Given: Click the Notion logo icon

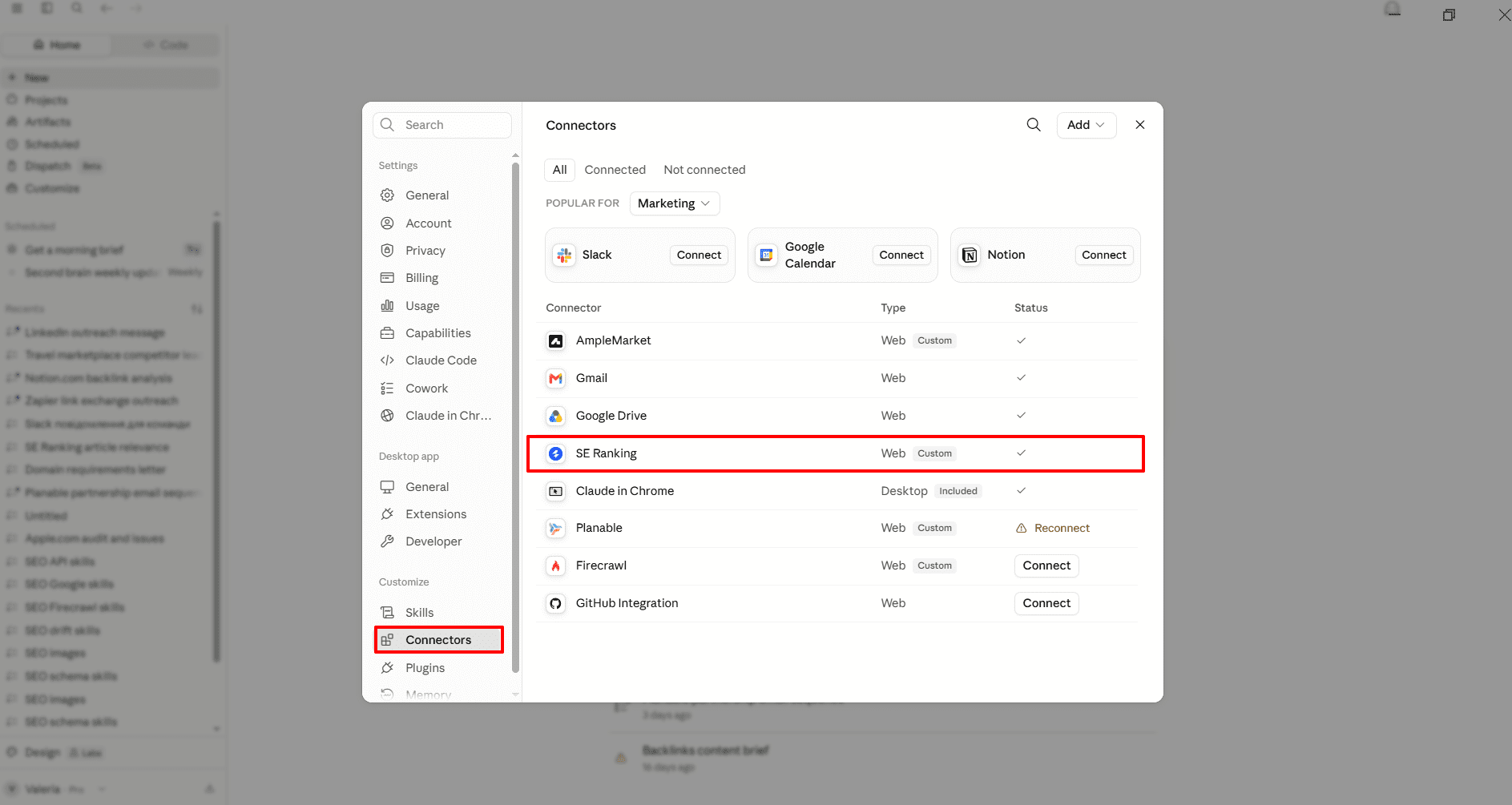Looking at the screenshot, I should click(x=970, y=255).
